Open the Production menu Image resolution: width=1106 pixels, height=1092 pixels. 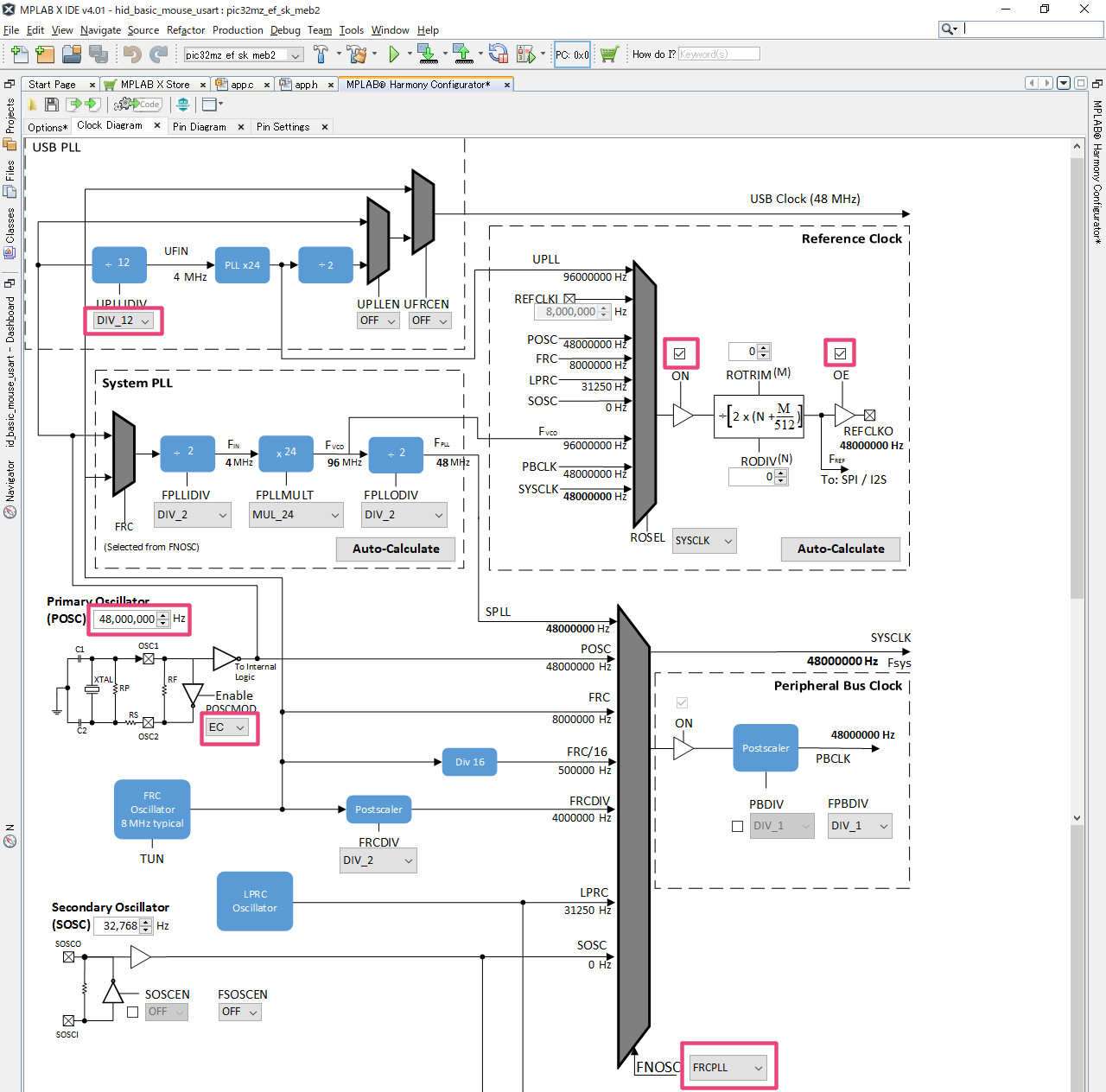point(238,30)
